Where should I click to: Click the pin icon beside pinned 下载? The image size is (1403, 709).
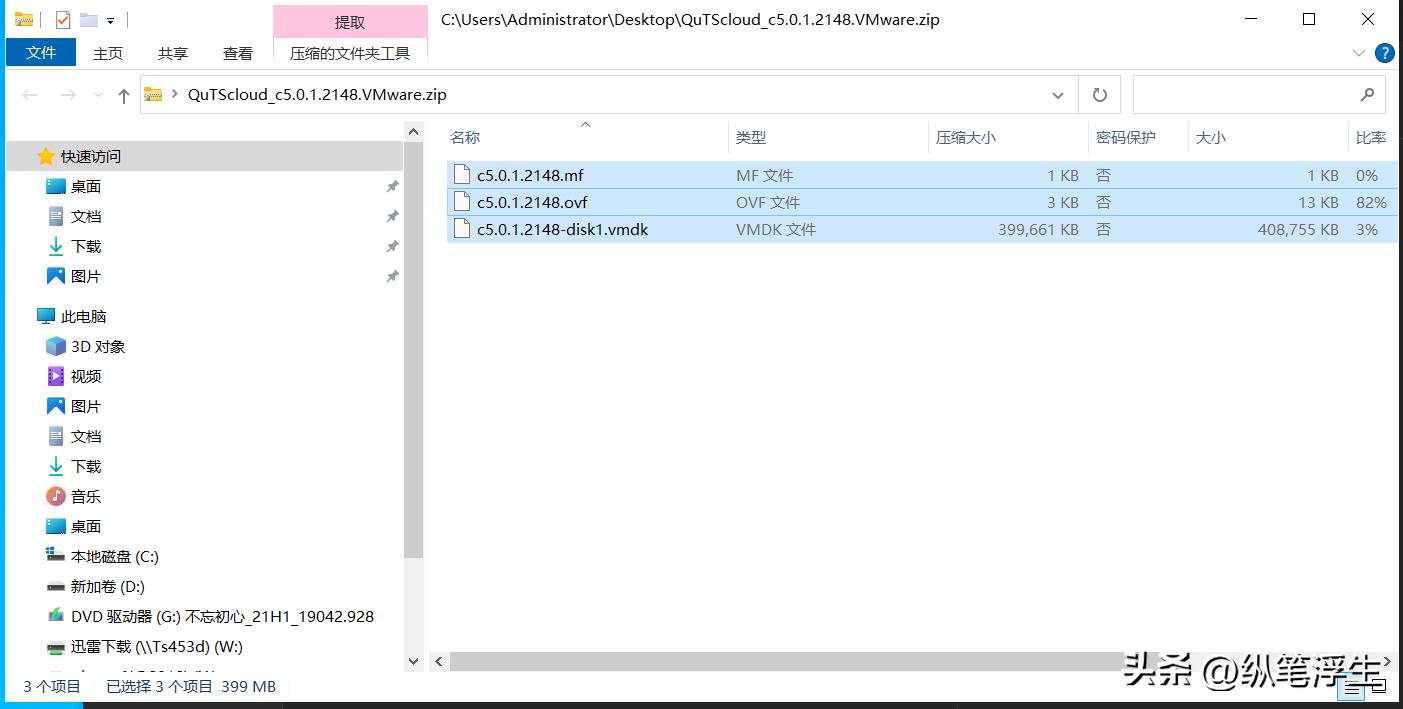click(392, 247)
